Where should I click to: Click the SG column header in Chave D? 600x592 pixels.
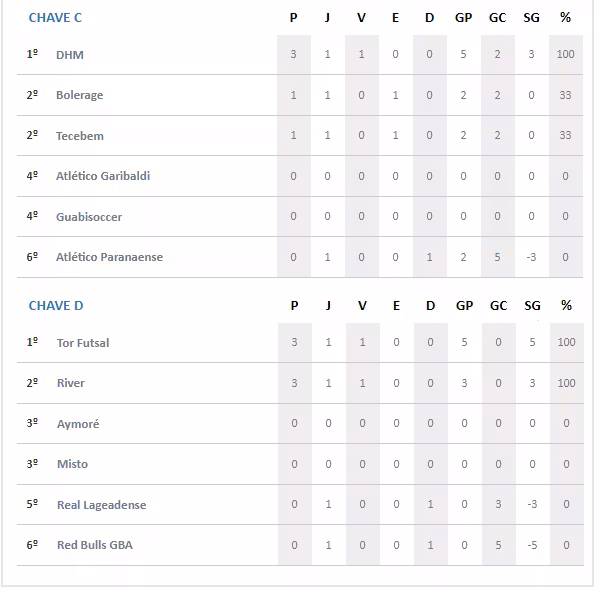click(532, 306)
